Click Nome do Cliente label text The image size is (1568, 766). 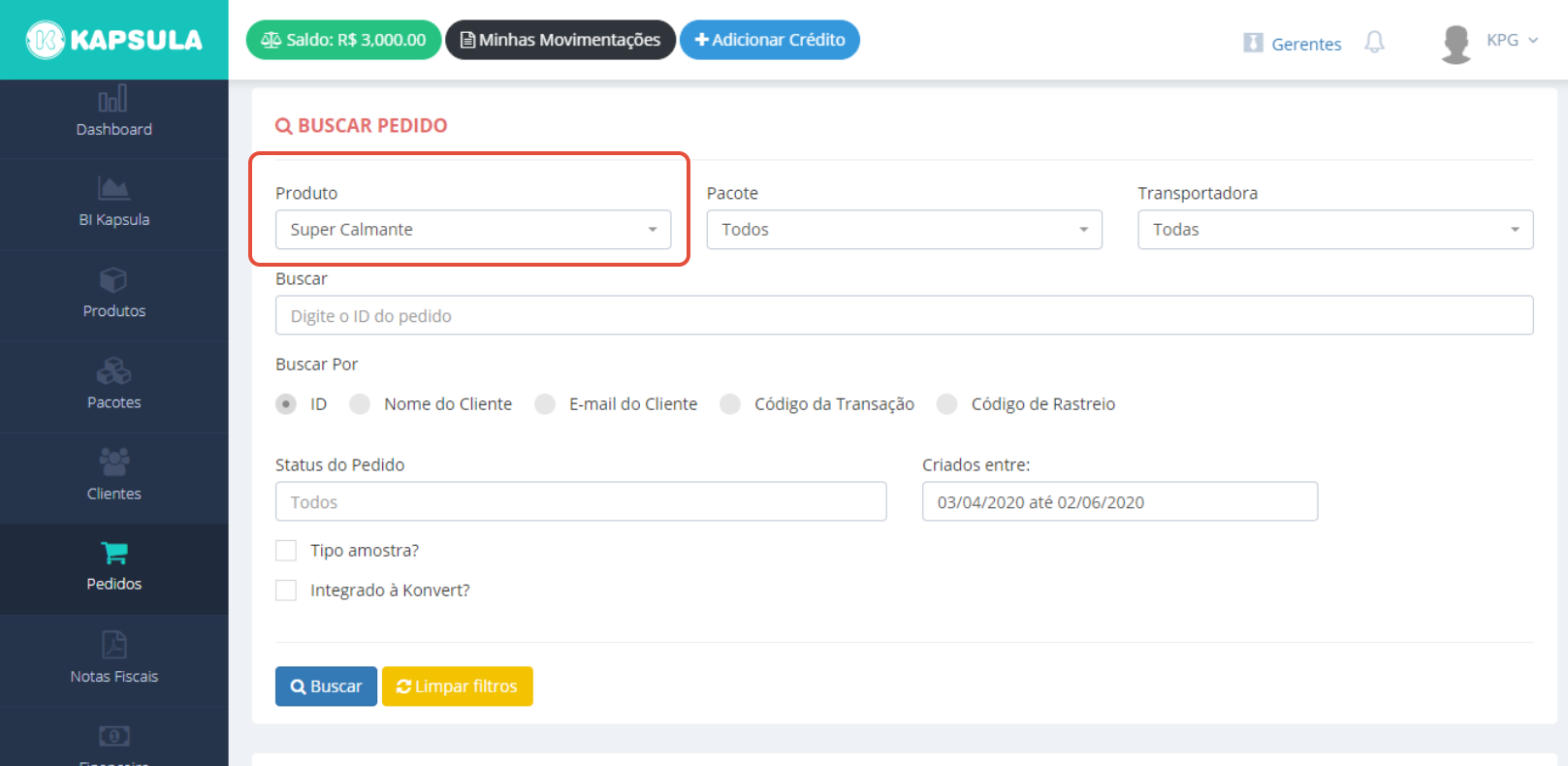point(448,404)
